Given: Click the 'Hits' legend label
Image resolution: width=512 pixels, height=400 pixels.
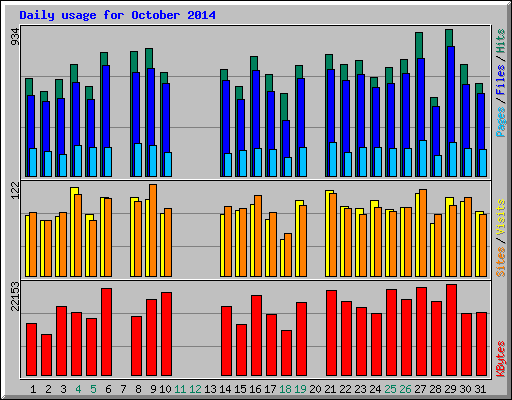Looking at the screenshot, I should [x=501, y=41].
